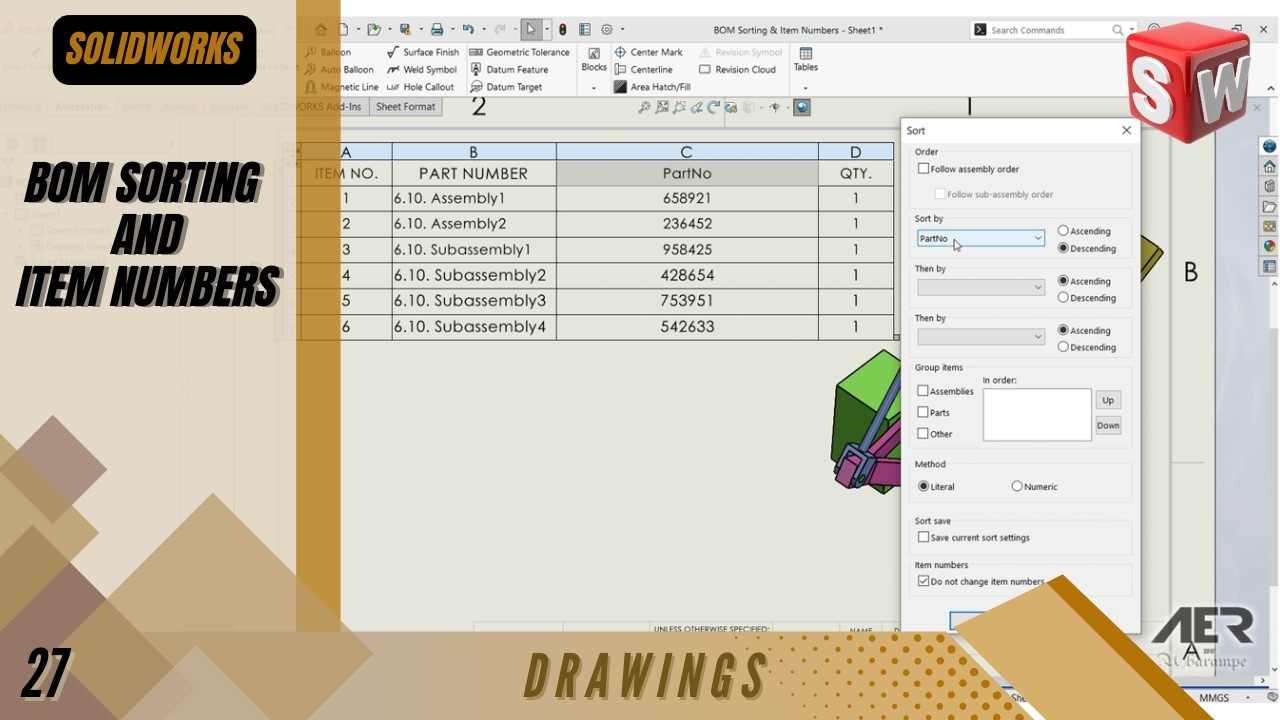Open Custom Properties in task pane
The width and height of the screenshot is (1280, 720).
tap(1269, 267)
